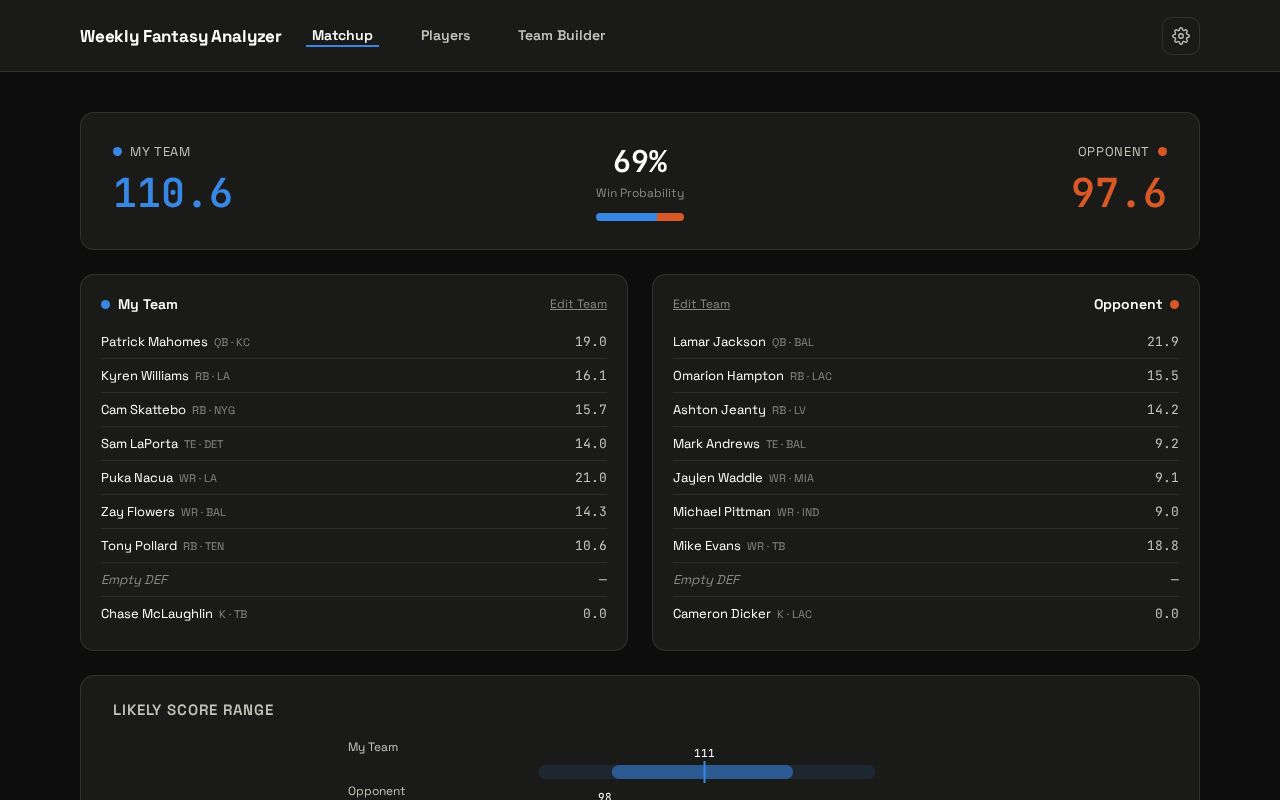Select the Omarion Hampton row
Image resolution: width=1280 pixels, height=800 pixels.
point(926,376)
